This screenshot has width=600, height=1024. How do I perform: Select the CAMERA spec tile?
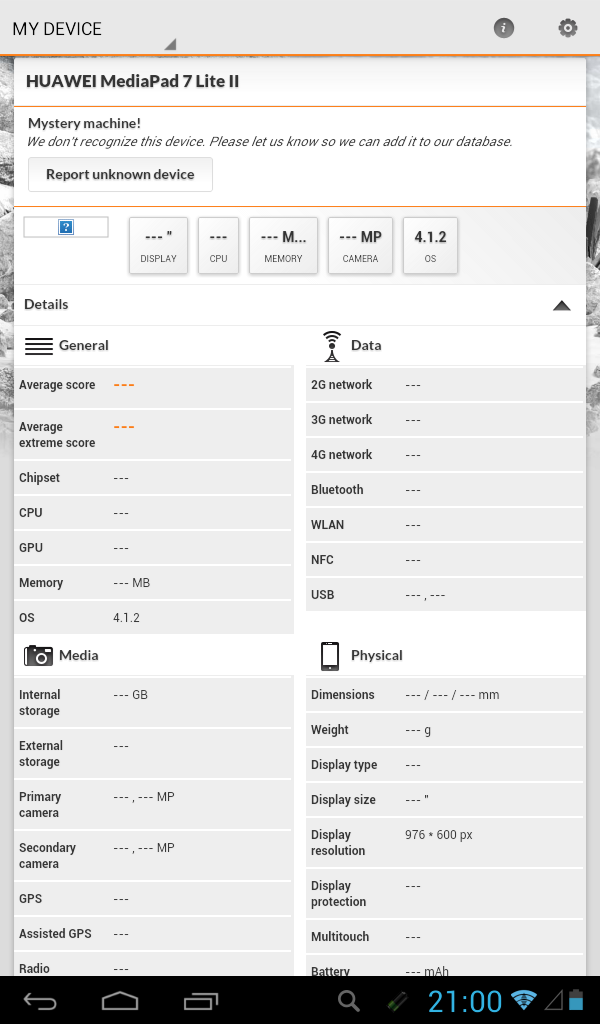pos(360,245)
